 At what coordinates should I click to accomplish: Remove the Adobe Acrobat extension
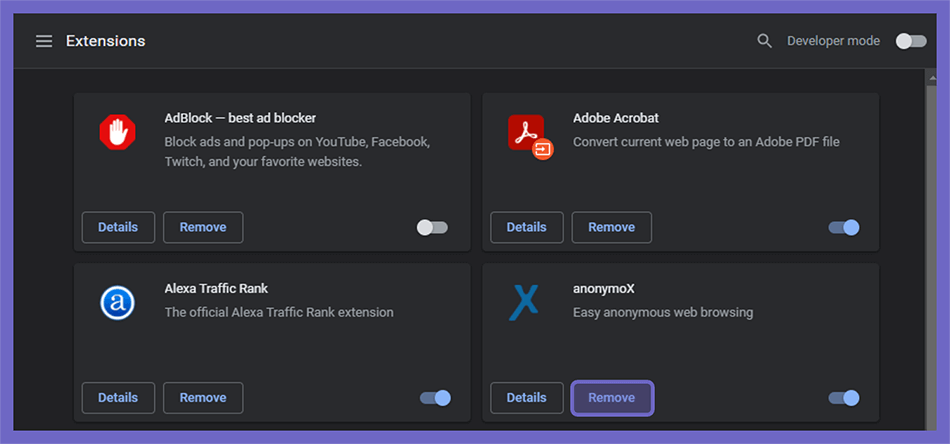(x=611, y=227)
